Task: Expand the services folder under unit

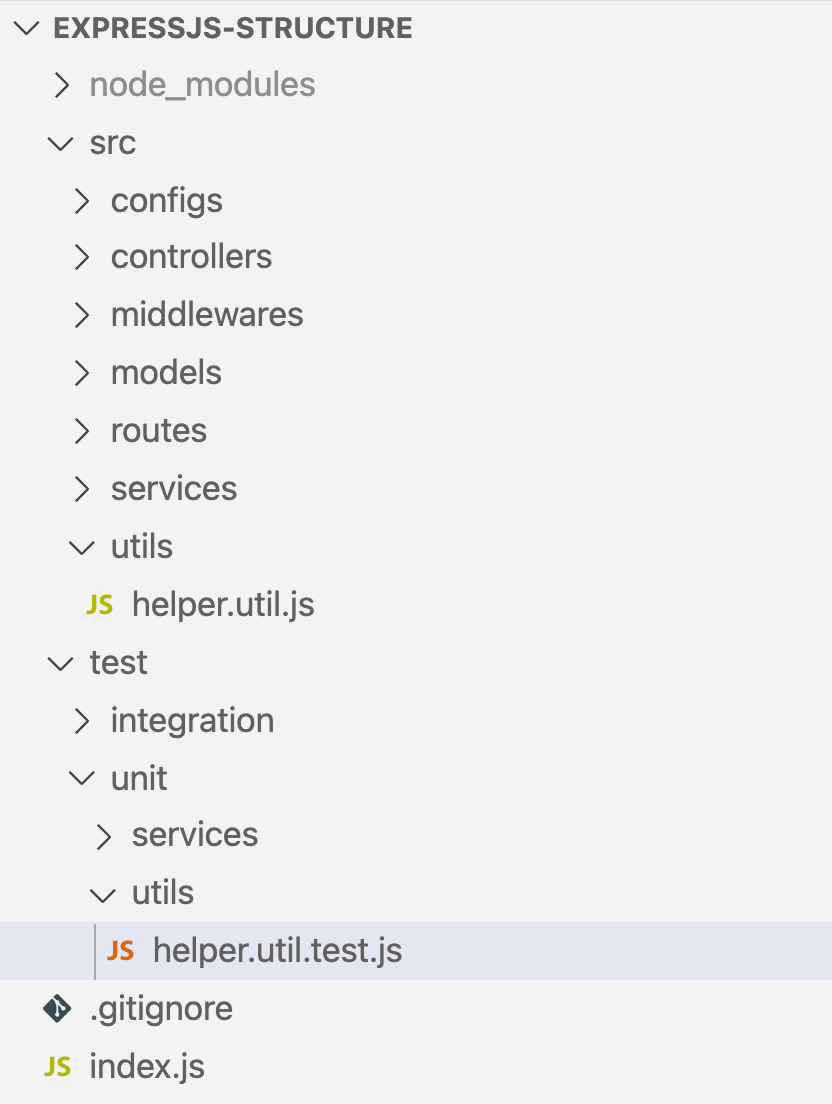Action: click(x=195, y=834)
